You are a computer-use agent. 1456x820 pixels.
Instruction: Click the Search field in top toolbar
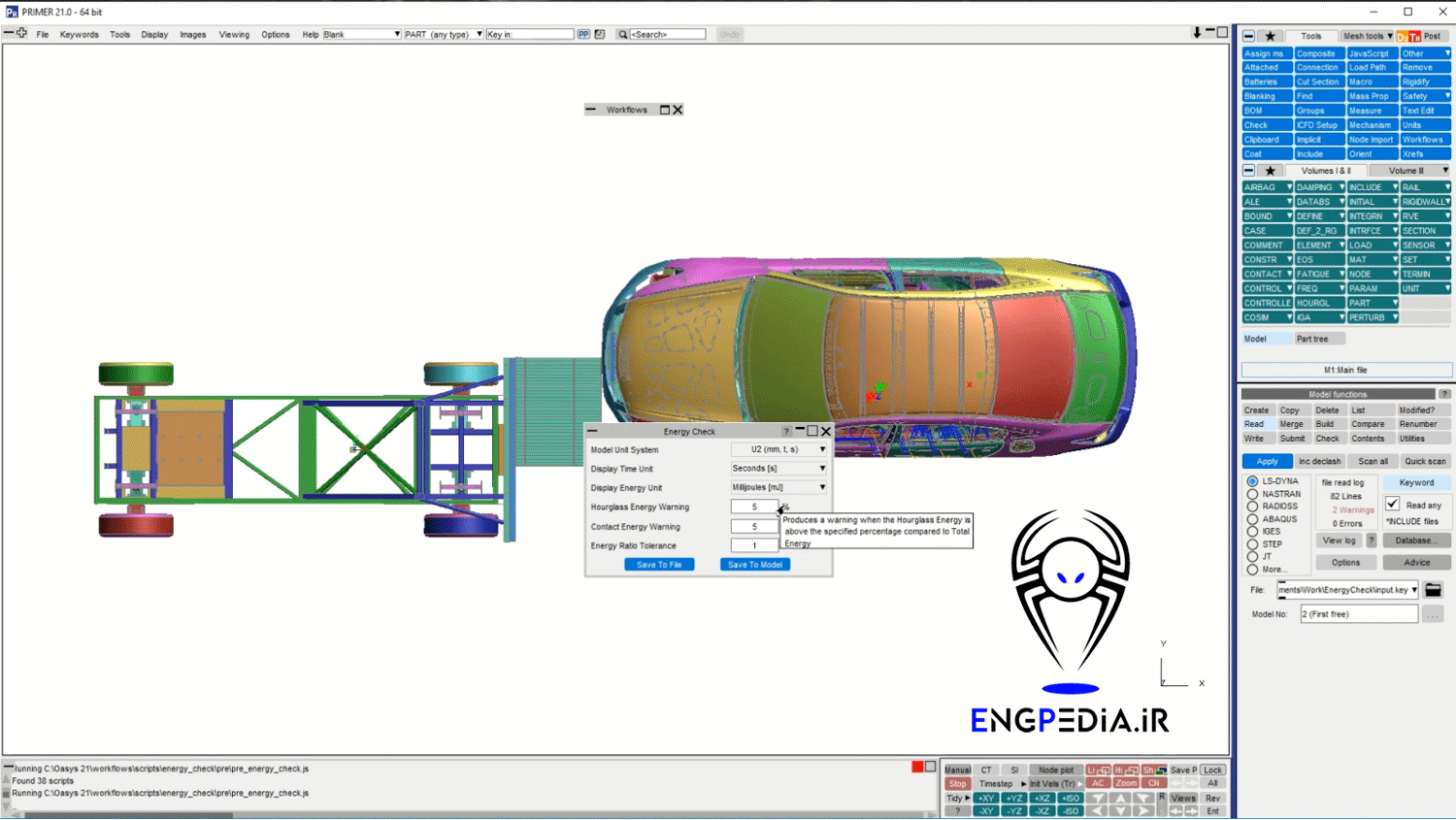pos(667,35)
